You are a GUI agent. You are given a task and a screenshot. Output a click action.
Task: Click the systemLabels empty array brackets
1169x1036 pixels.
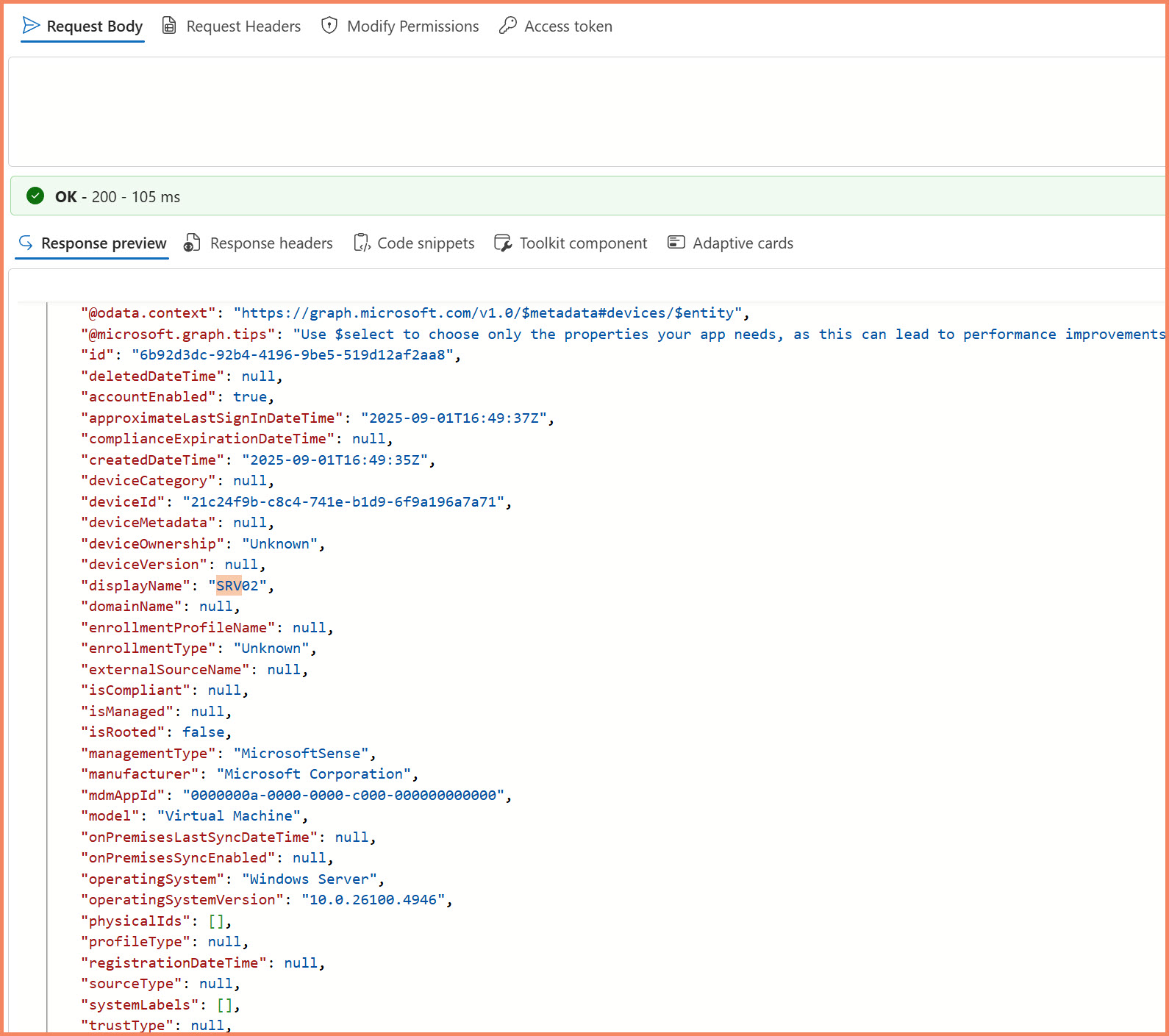[225, 1005]
